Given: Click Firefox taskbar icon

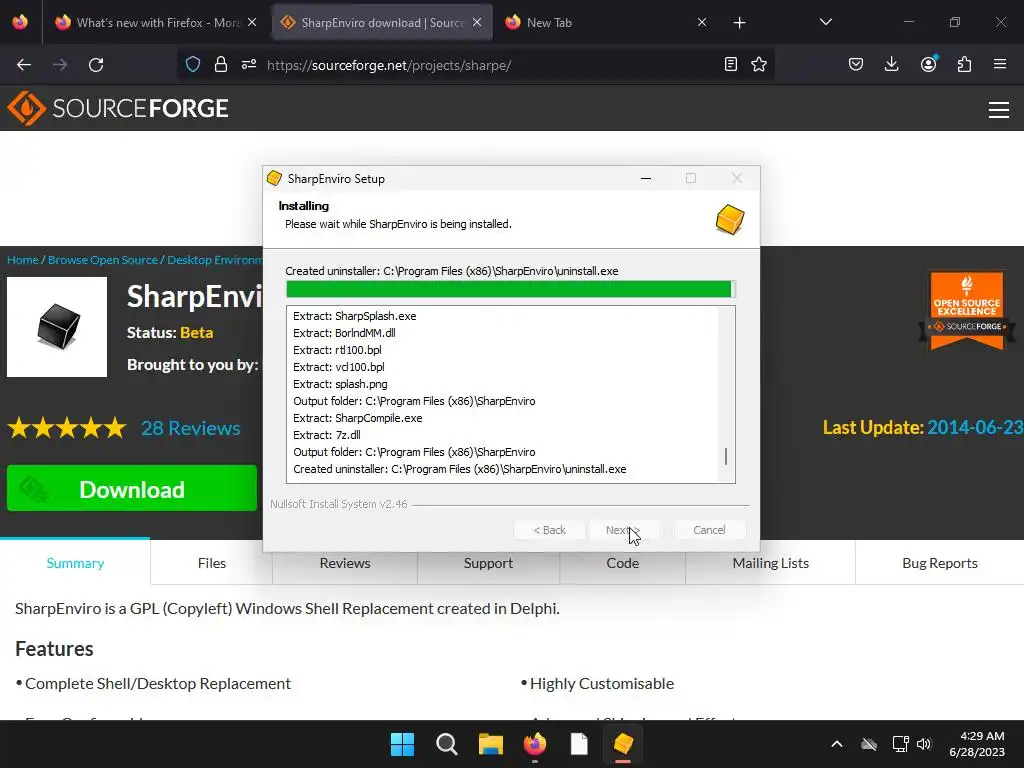Looking at the screenshot, I should click(535, 744).
